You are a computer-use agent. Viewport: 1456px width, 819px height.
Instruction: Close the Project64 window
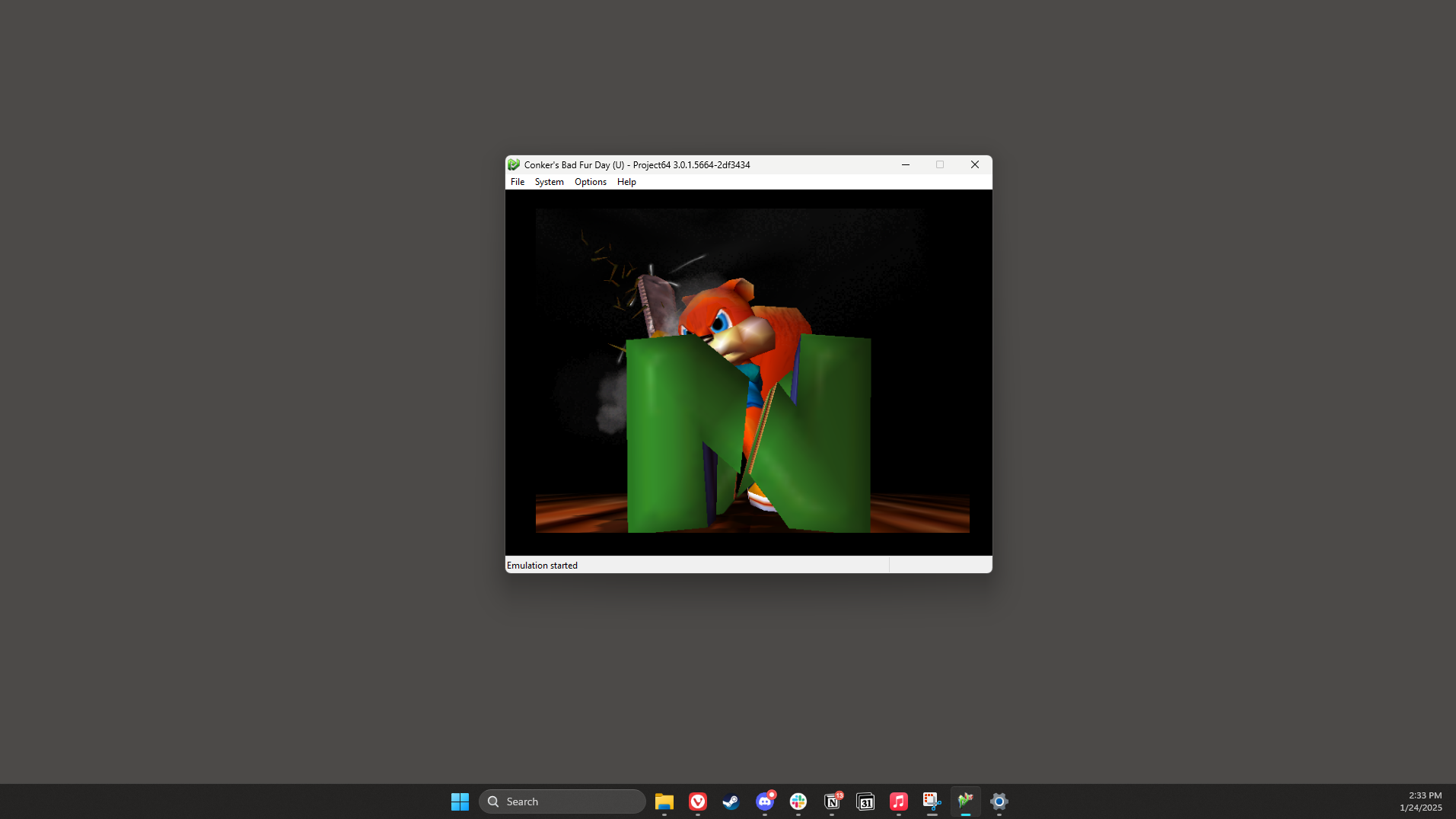pos(975,164)
